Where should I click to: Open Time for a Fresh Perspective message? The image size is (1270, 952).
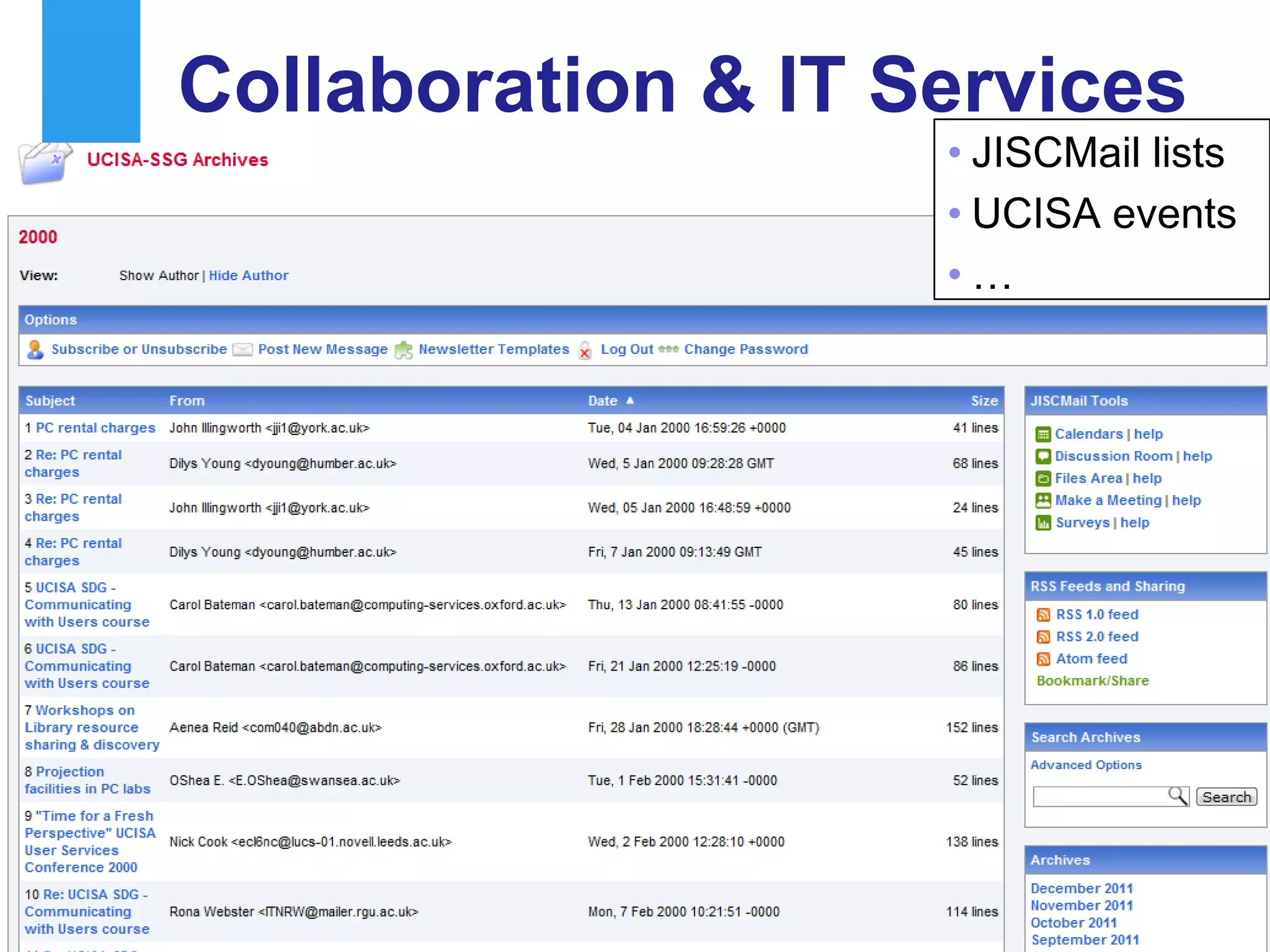pos(90,842)
